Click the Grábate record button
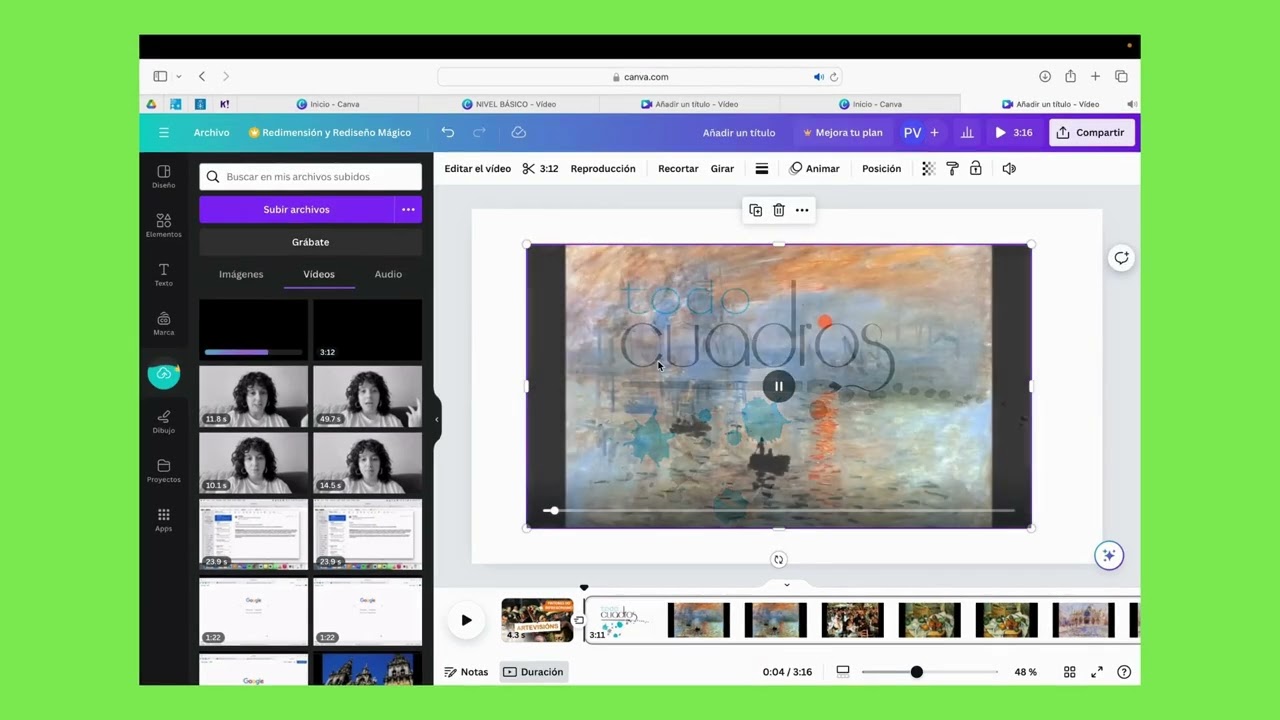 [x=310, y=242]
